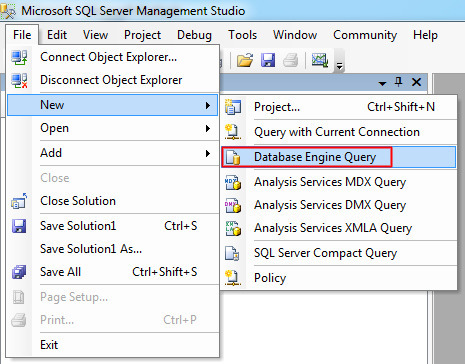Click the Connect Object Explorer icon
Screen dimensions: 465x364
19,57
